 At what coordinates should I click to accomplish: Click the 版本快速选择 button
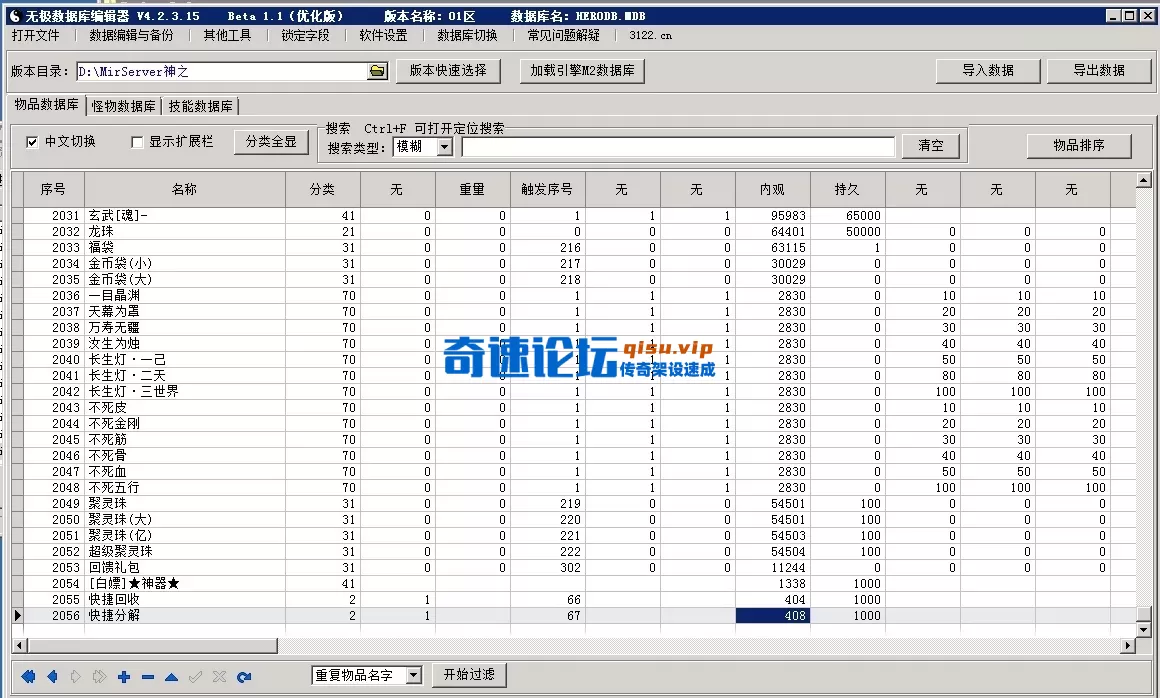point(448,71)
